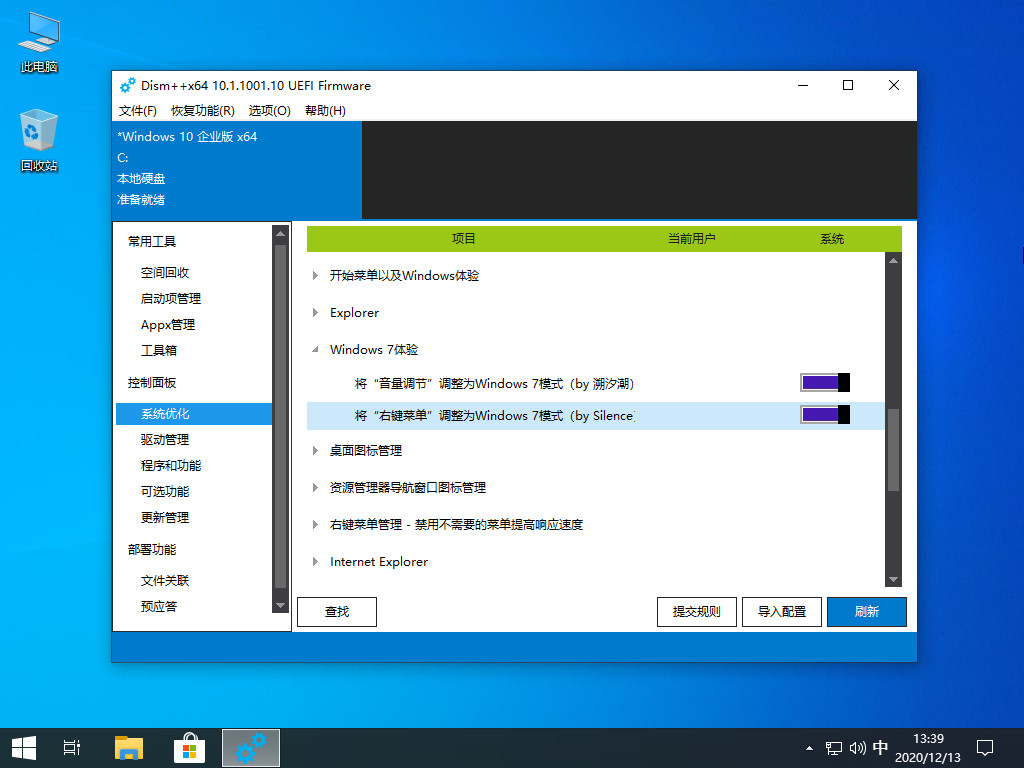Open the 回收站 (Recycle Bin)
Screen dimensions: 1024x768
click(37, 133)
